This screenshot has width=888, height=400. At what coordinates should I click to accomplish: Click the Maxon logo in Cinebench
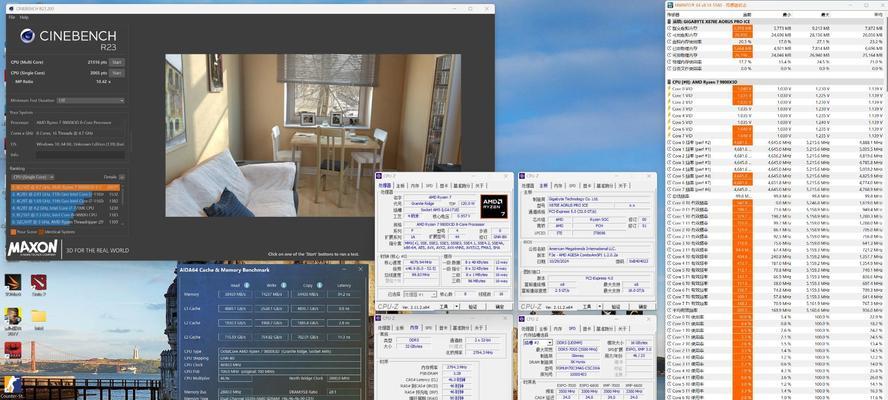point(33,248)
